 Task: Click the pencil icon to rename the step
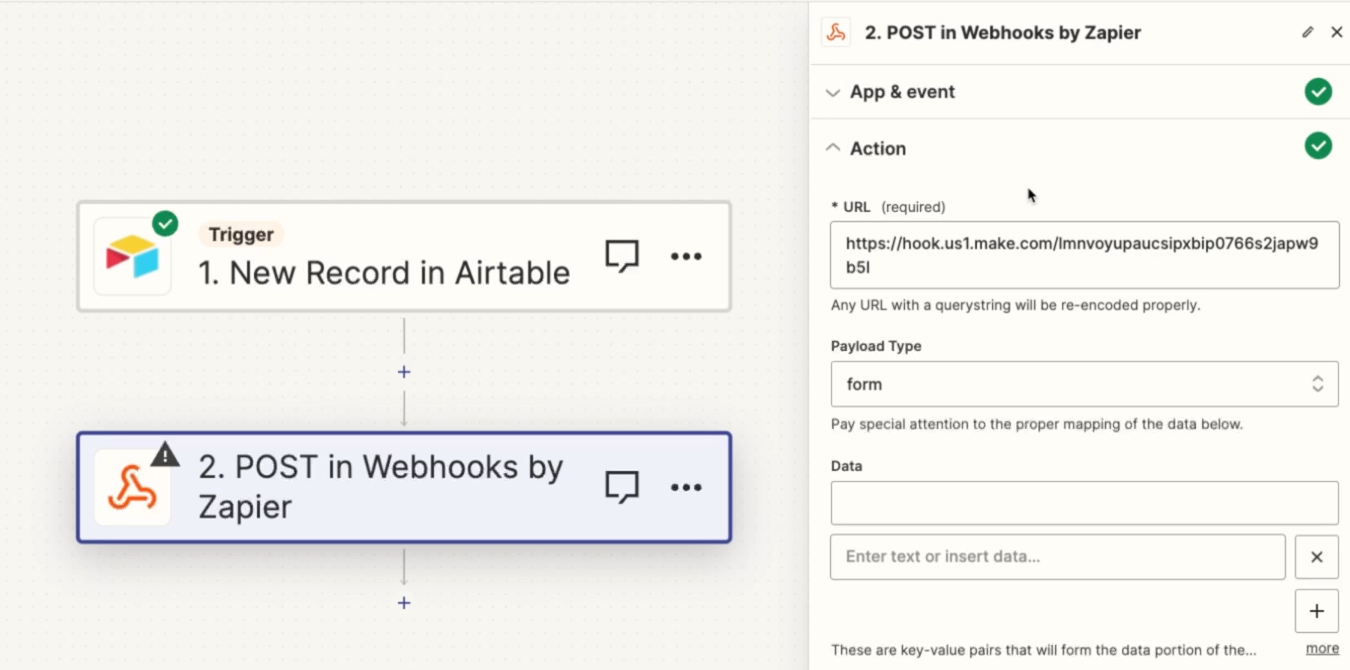point(1307,32)
